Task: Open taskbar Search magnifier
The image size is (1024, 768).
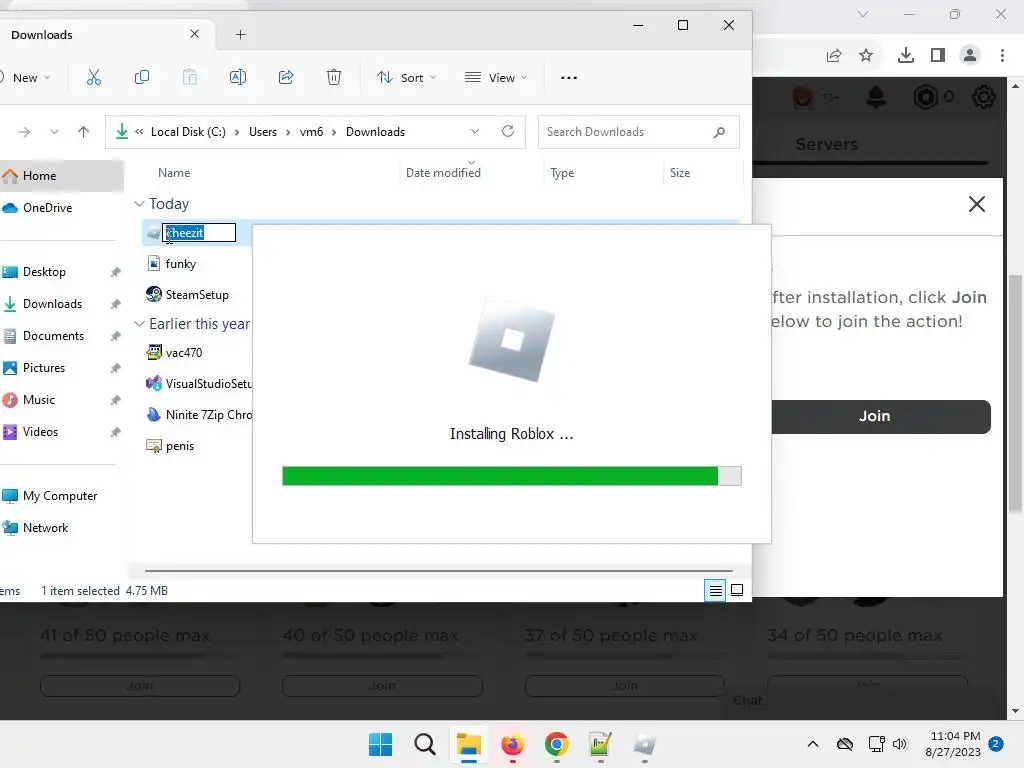Action: pyautogui.click(x=424, y=744)
